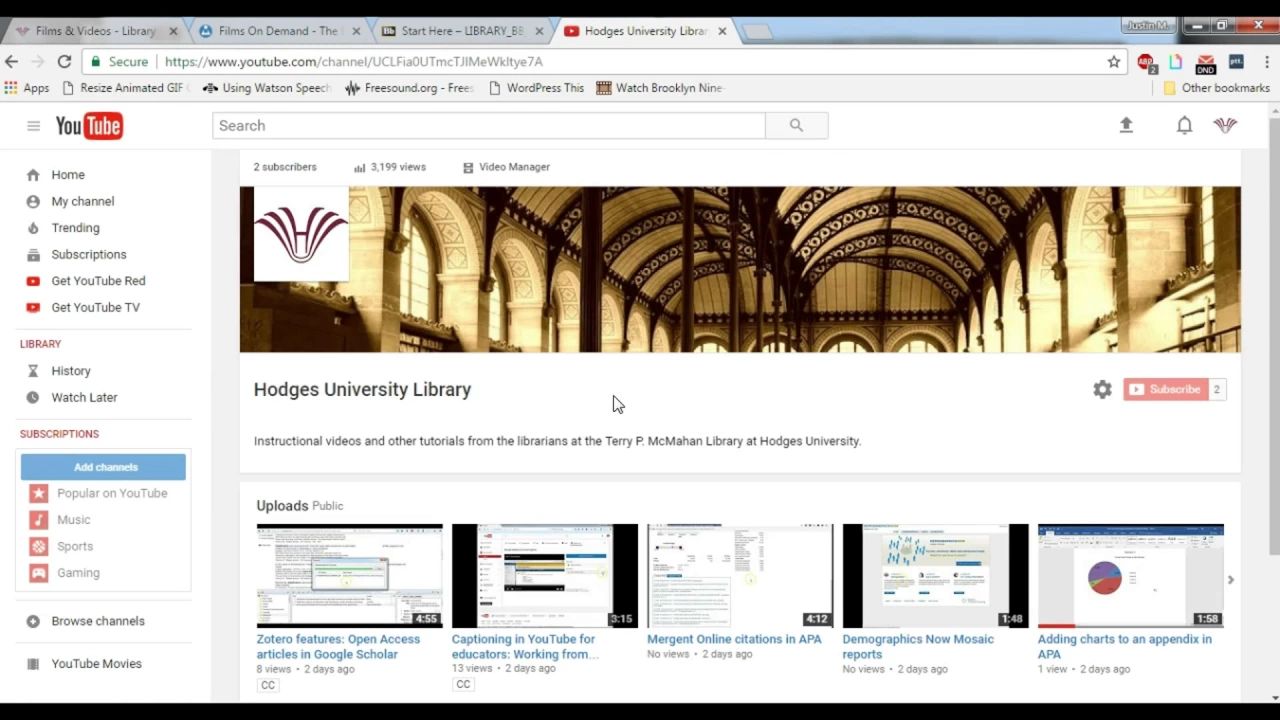Image resolution: width=1280 pixels, height=720 pixels.
Task: Click the YouTube logo
Action: 89,126
